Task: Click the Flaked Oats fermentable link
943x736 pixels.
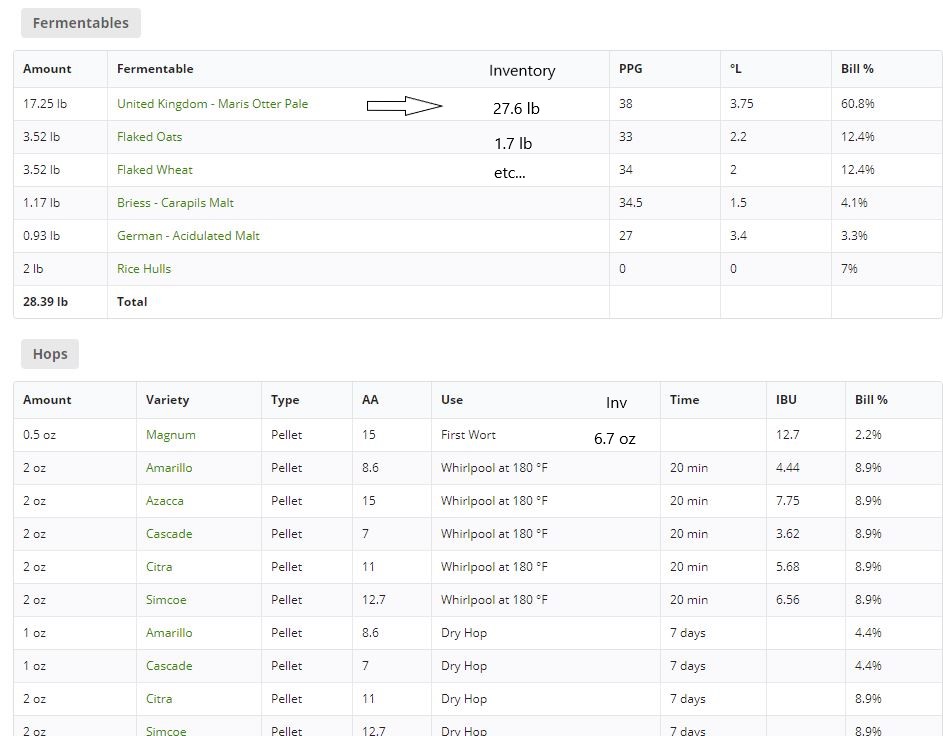Action: click(149, 137)
